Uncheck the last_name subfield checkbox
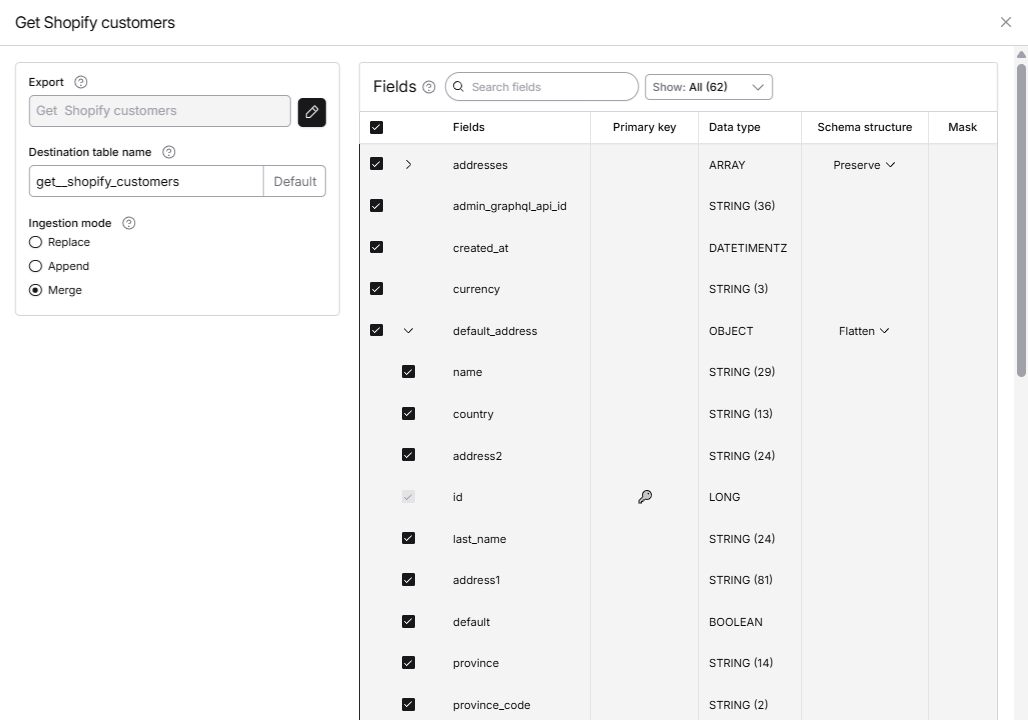The height and width of the screenshot is (720, 1028). point(408,538)
